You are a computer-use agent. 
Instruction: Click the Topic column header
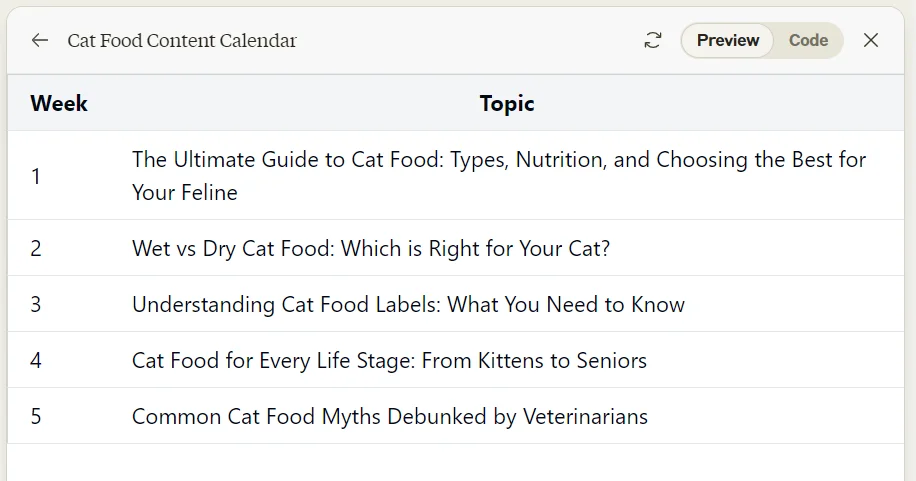(506, 103)
